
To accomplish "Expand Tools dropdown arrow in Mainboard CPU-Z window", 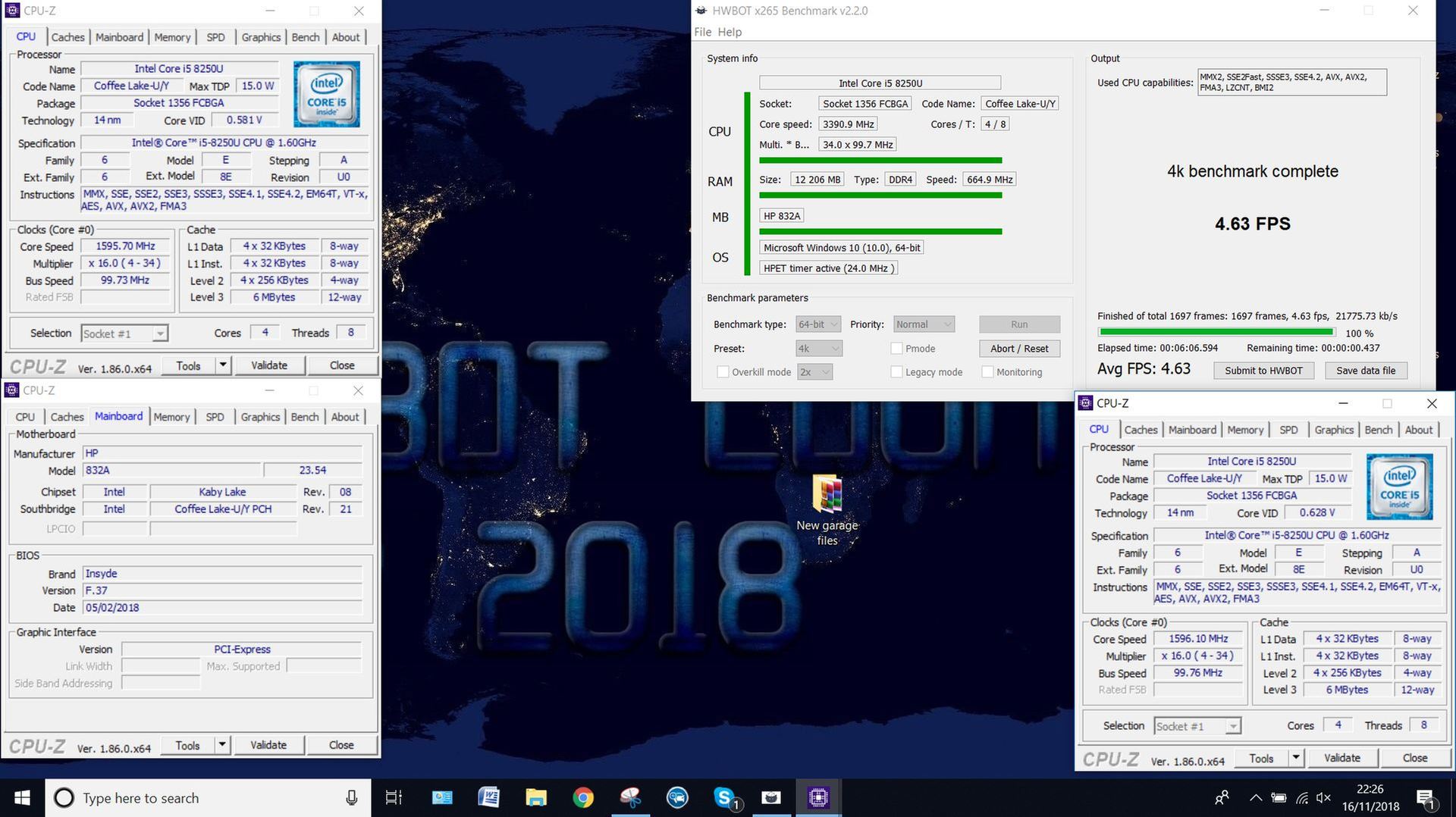I will click(222, 745).
